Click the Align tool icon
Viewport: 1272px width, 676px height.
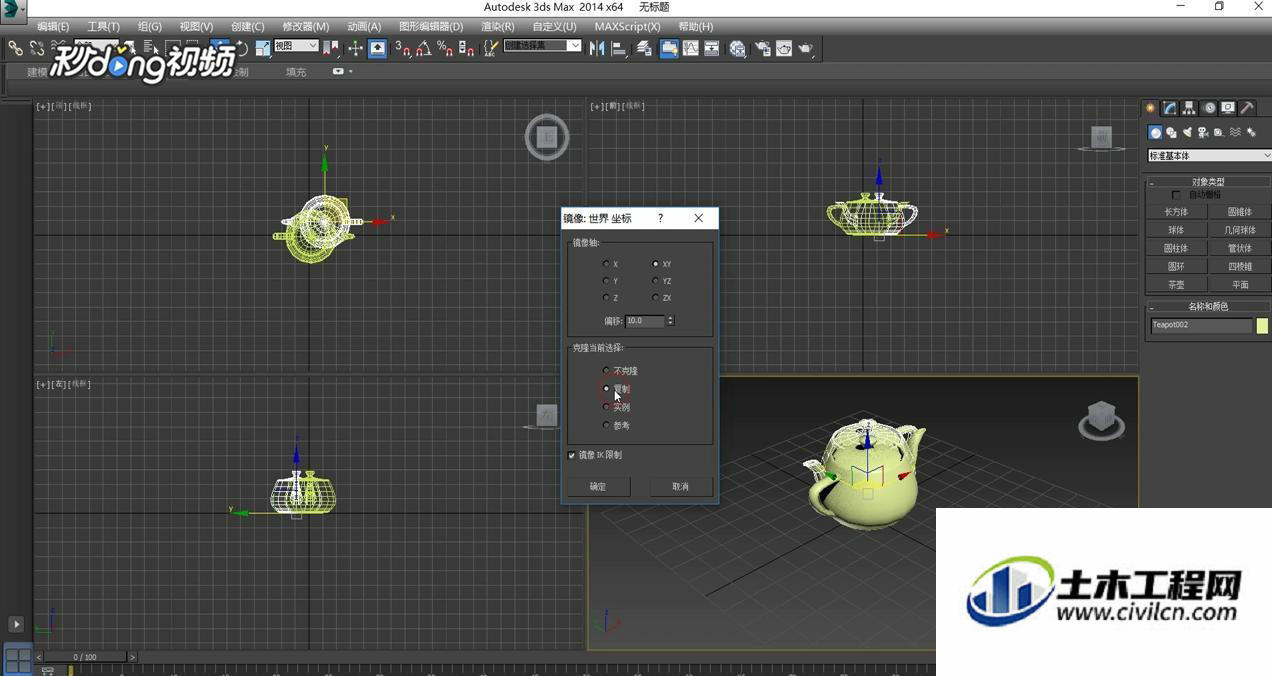pyautogui.click(x=619, y=48)
